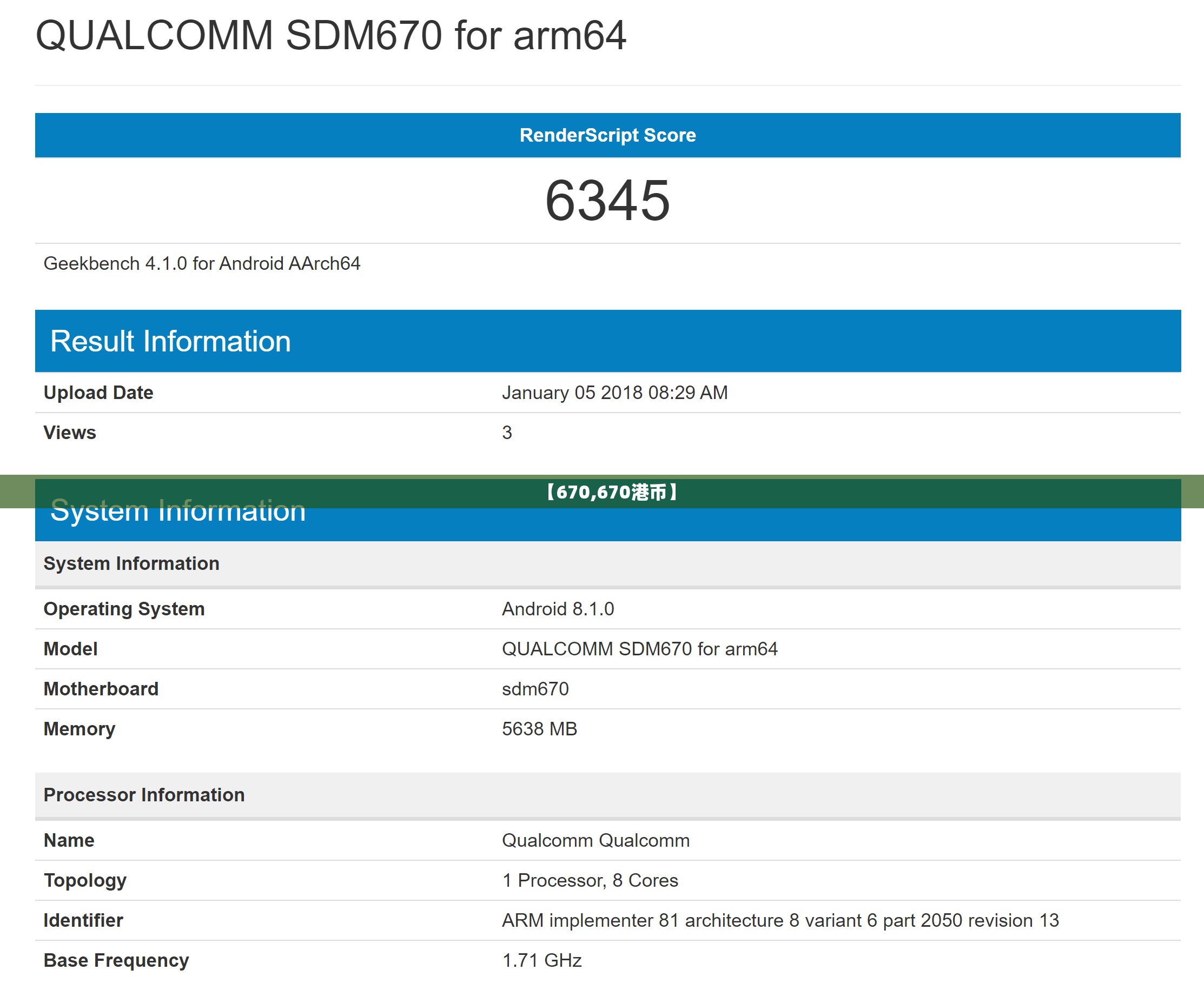Select the 'Qualcomm Qualcomm' value
Viewport: 1204px width, 983px height.
pos(597,841)
